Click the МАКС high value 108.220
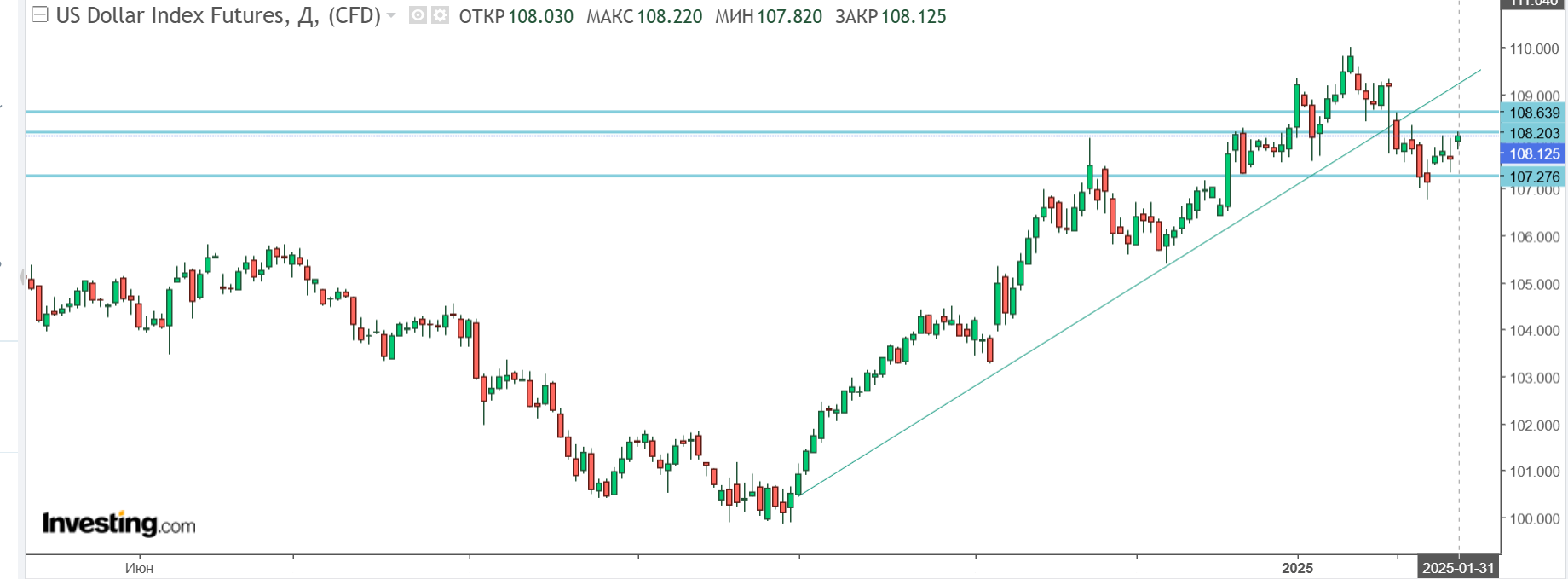The height and width of the screenshot is (579, 1568). [669, 17]
